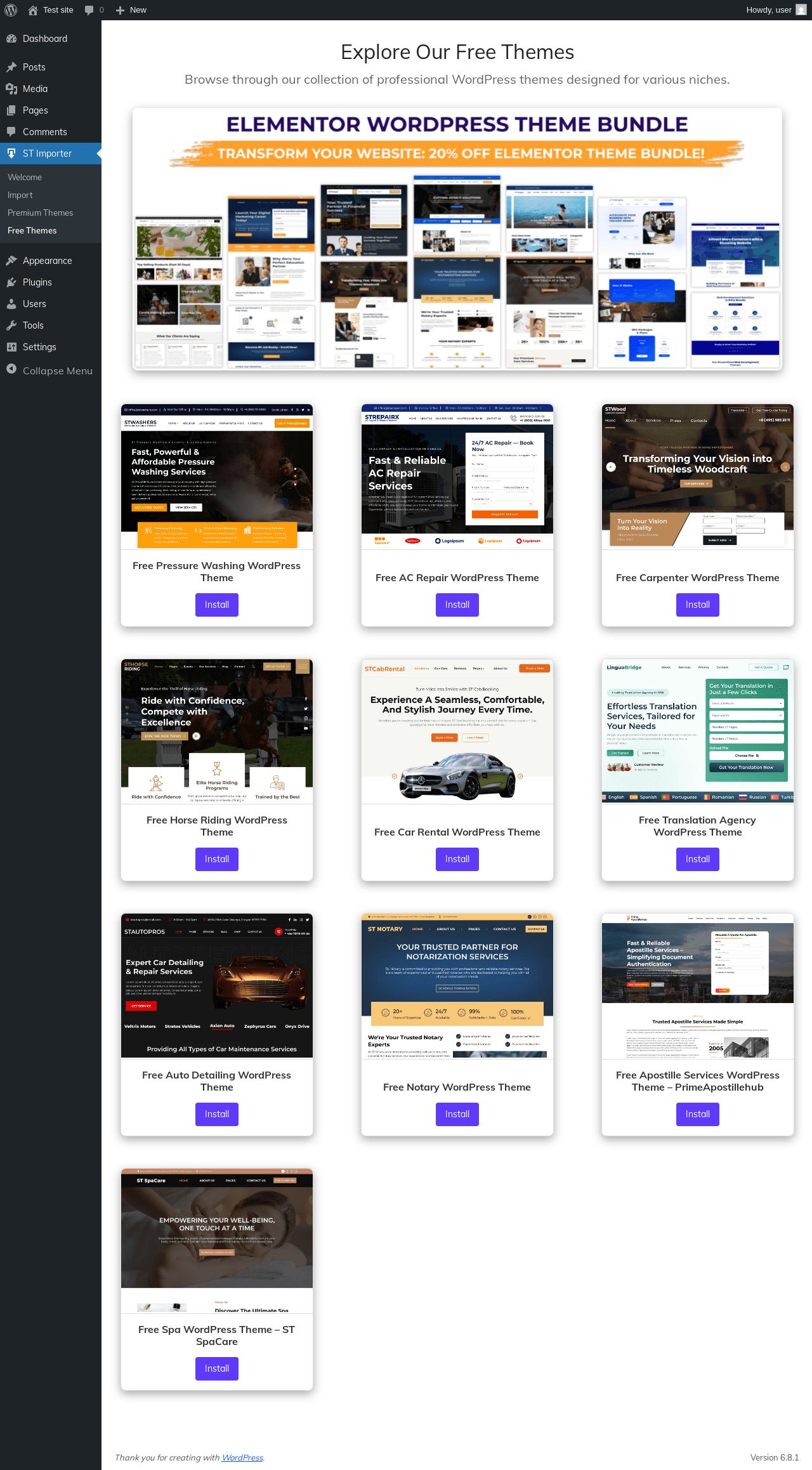Click the Plugins plug icon
Screen dimensions: 812x1470
click(x=11, y=282)
